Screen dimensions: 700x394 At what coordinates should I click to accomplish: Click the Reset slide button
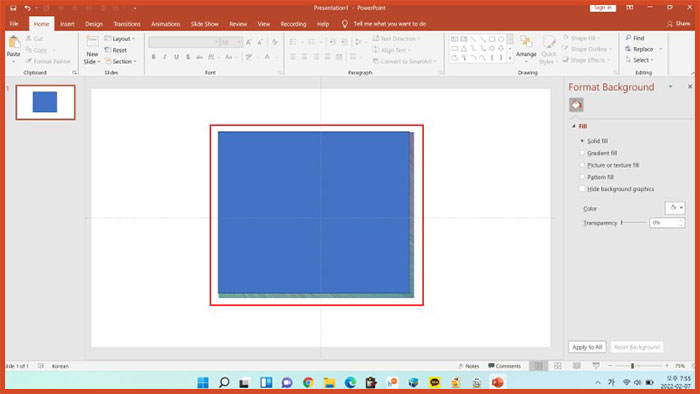pos(116,50)
